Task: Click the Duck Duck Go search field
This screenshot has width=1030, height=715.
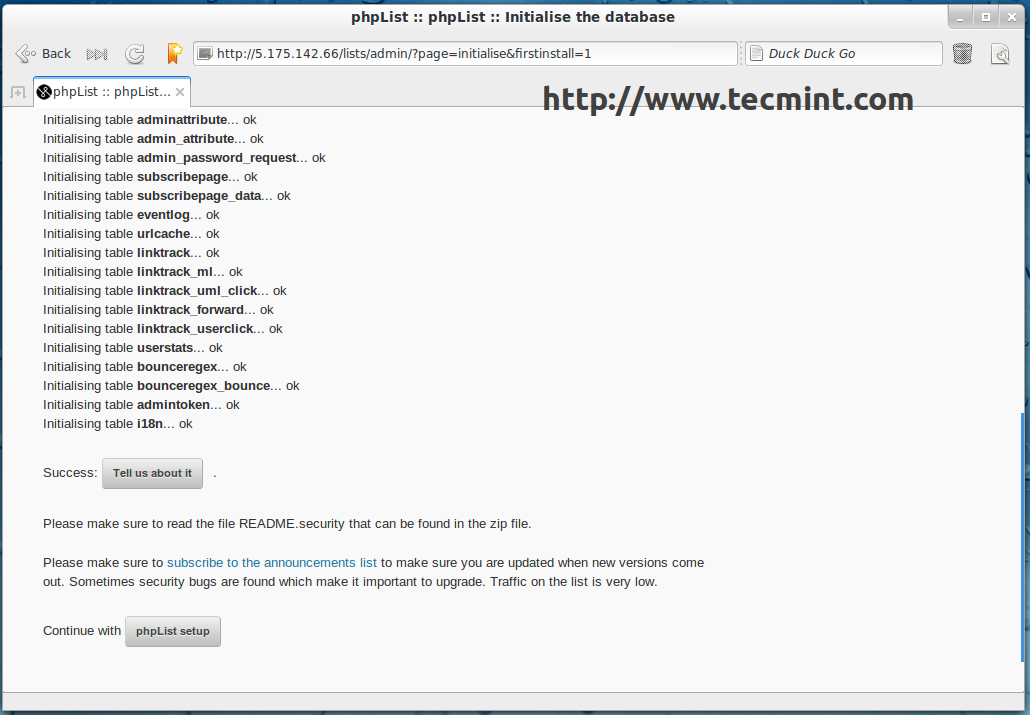Action: pyautogui.click(x=843, y=54)
